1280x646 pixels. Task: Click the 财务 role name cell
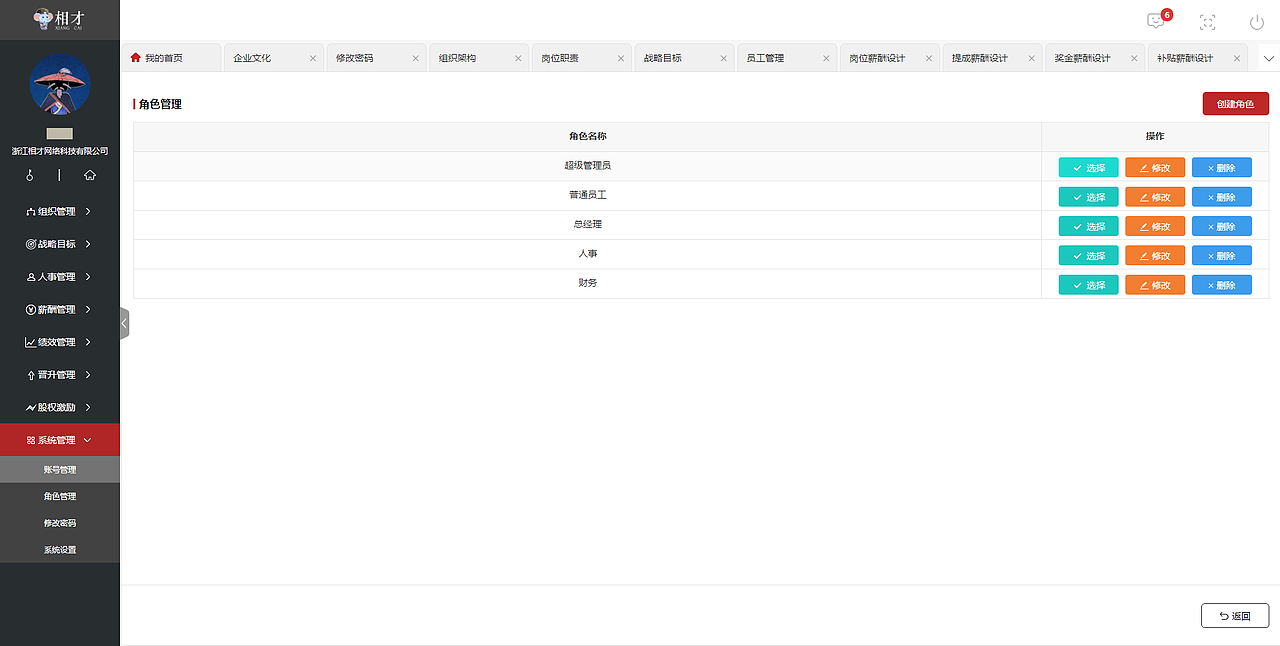point(587,284)
